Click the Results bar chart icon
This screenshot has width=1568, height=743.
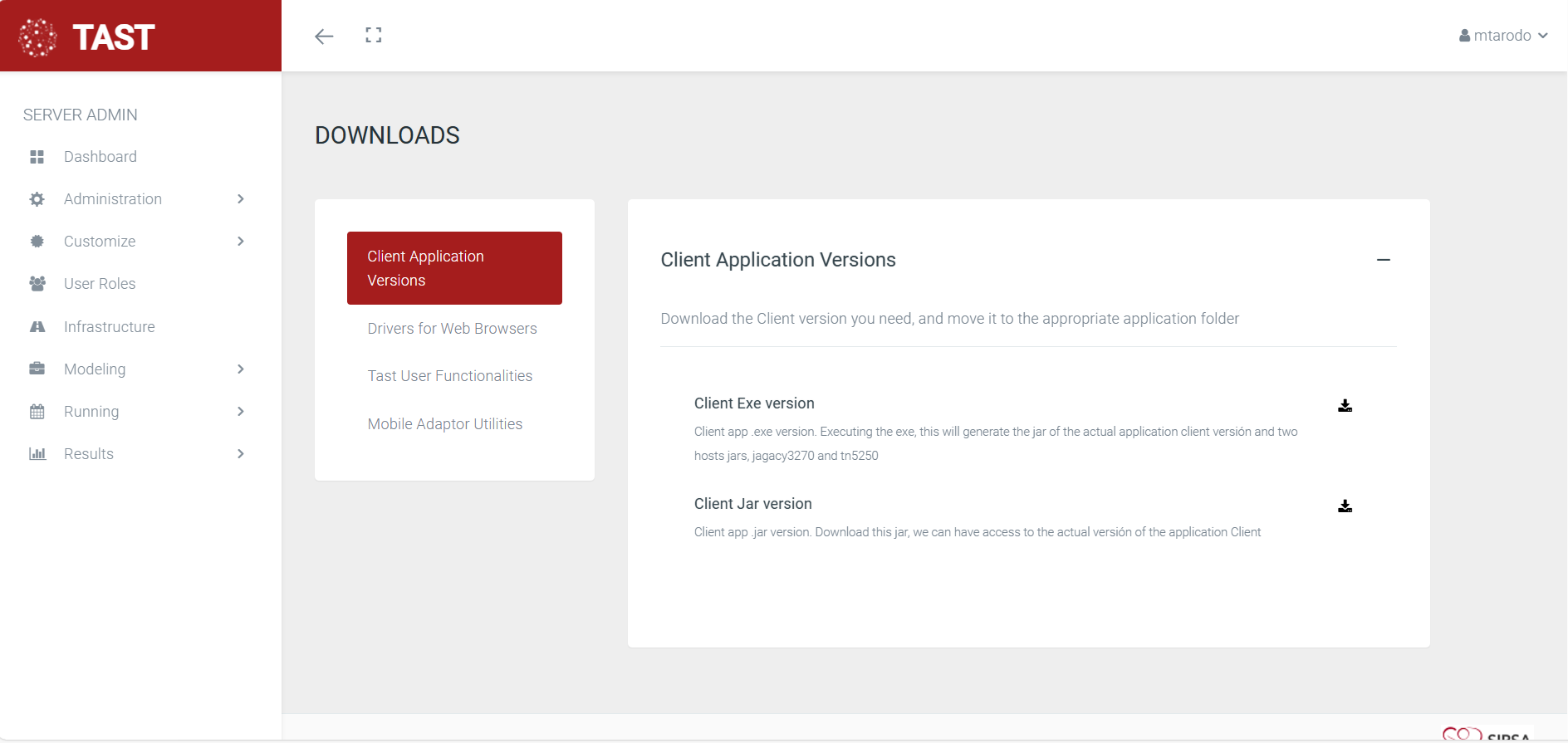[37, 454]
